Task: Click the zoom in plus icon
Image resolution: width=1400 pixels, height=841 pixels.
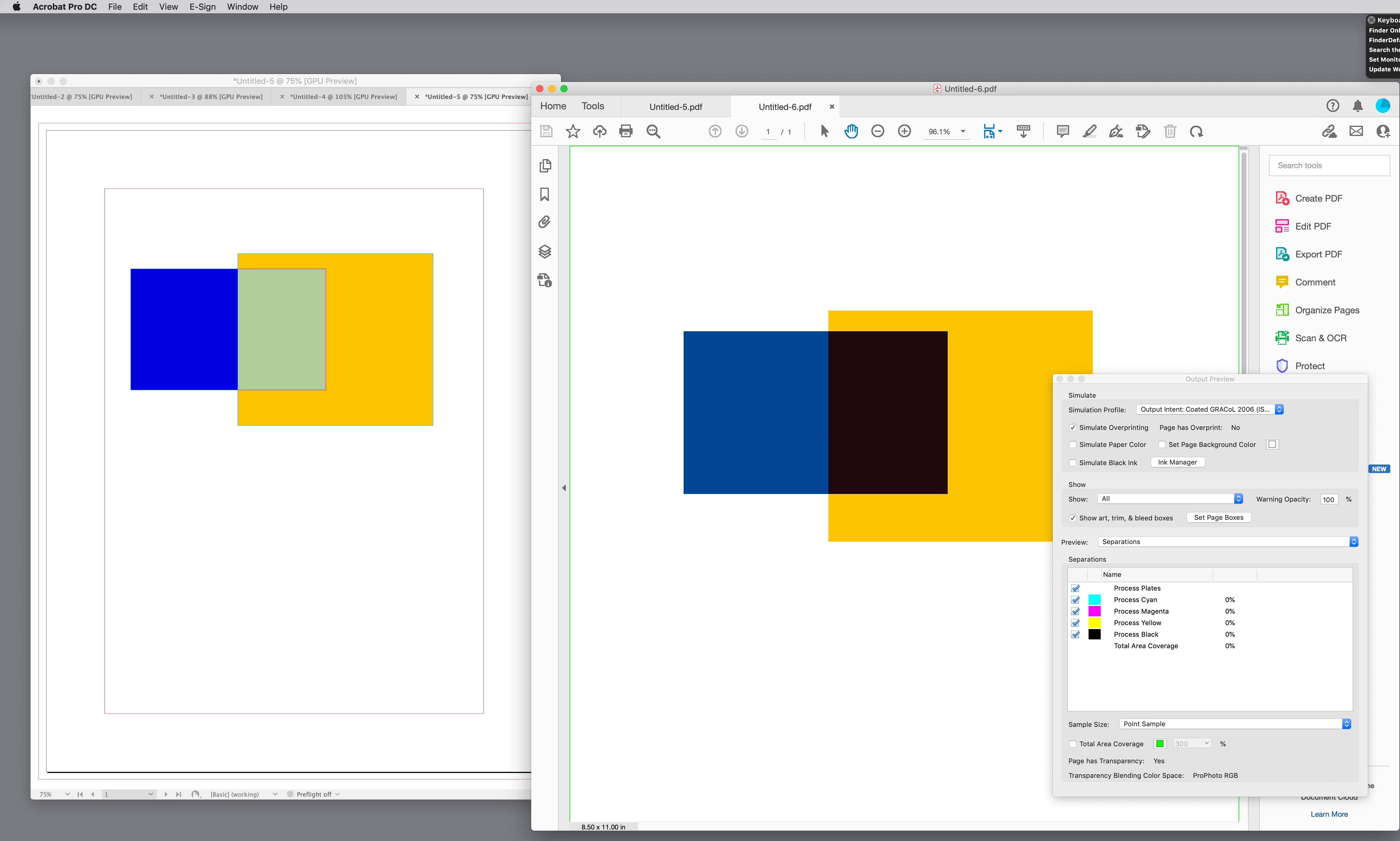Action: coord(904,131)
